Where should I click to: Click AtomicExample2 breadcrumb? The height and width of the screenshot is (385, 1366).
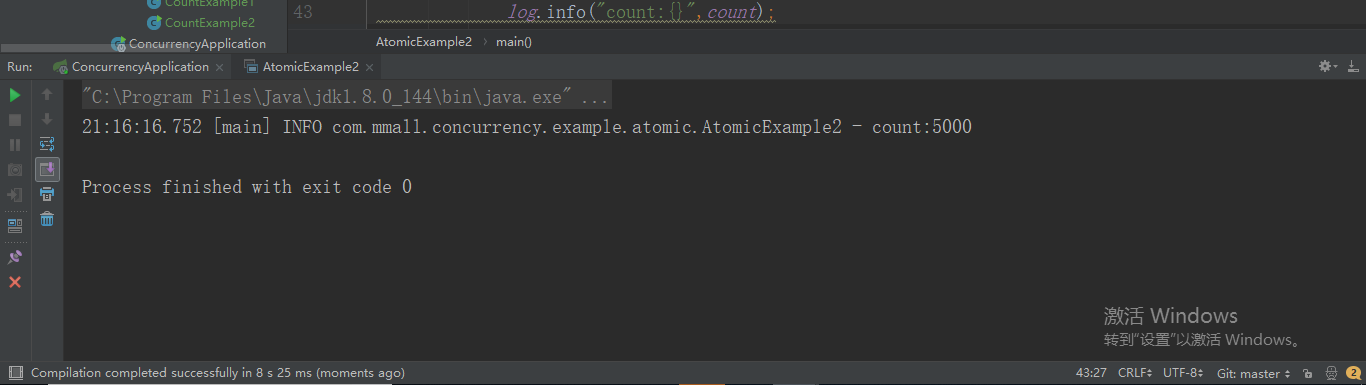click(x=424, y=42)
